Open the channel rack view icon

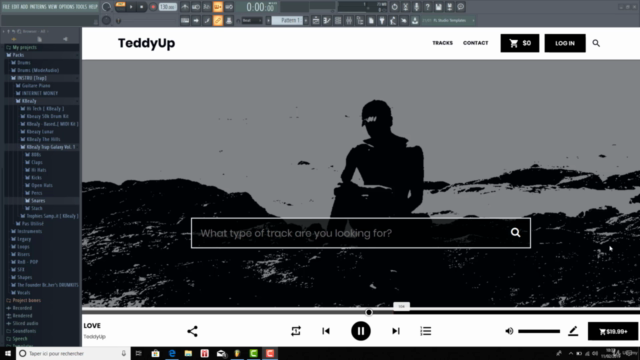(338, 20)
